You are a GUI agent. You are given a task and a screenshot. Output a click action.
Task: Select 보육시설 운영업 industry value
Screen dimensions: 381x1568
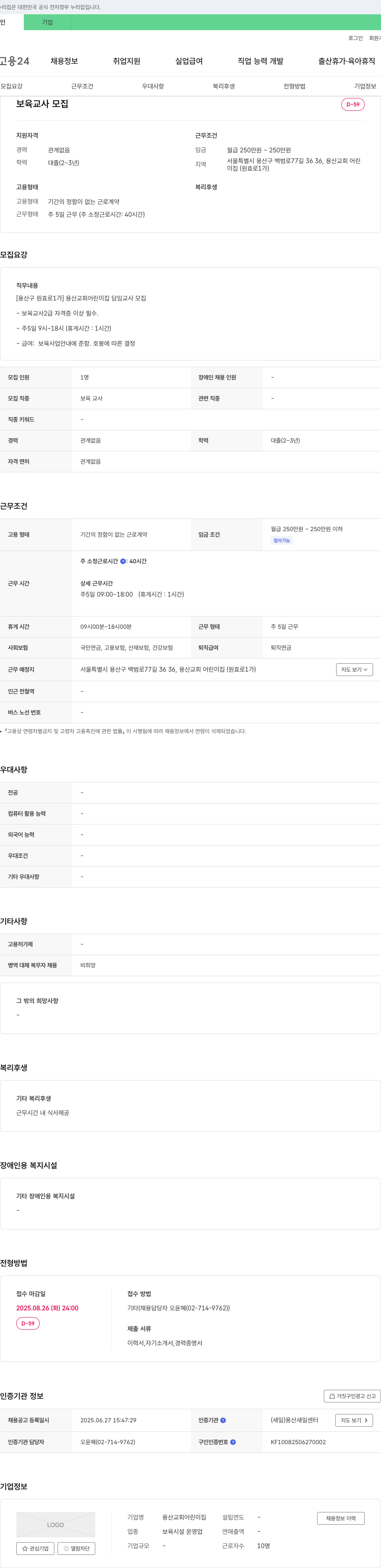[182, 1531]
